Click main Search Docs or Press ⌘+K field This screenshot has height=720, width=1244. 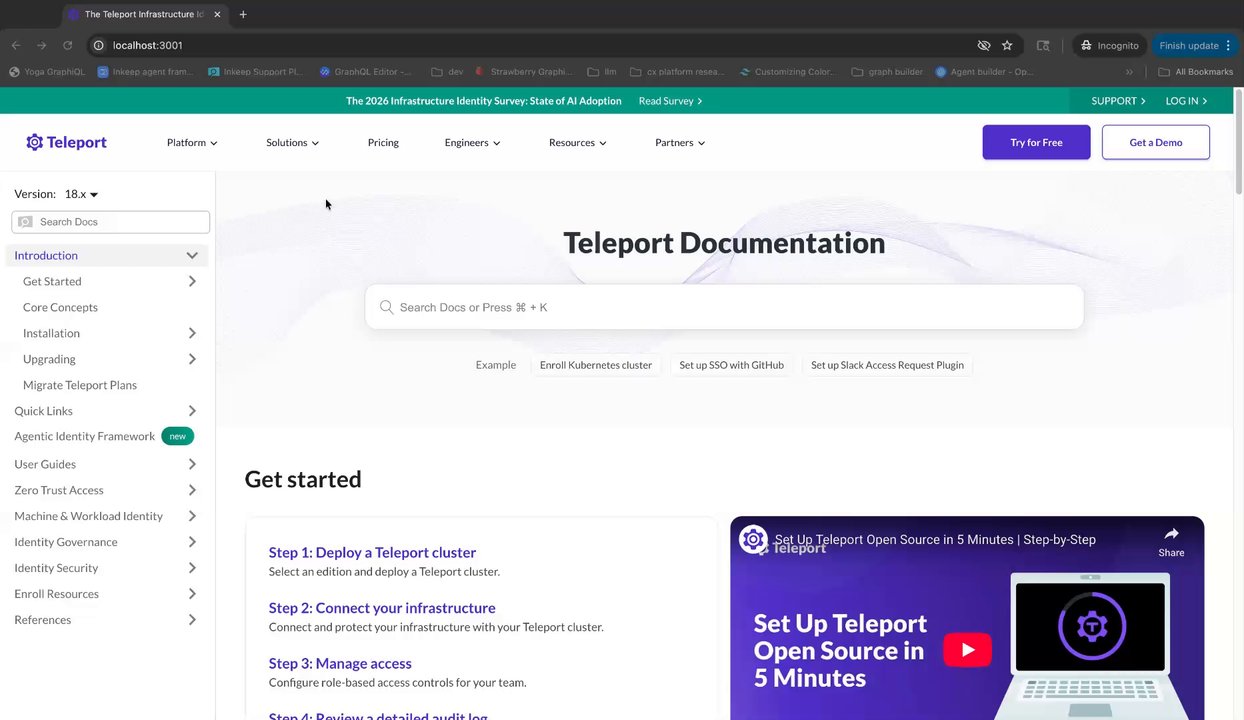point(724,307)
